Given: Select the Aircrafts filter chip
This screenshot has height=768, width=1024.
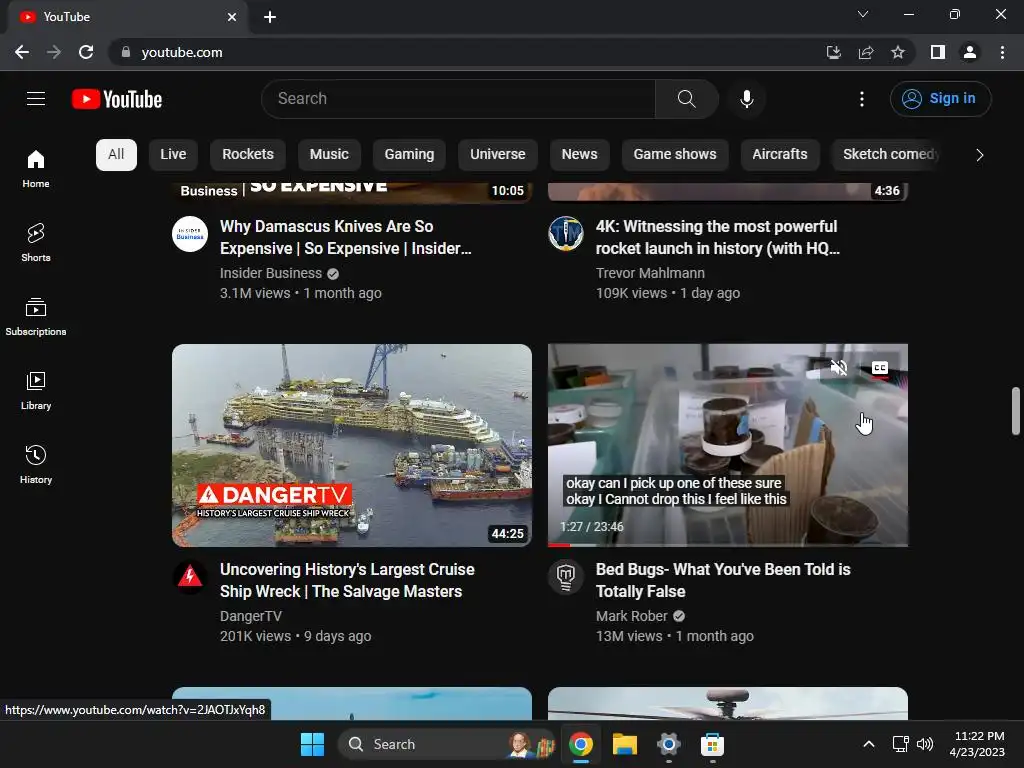Looking at the screenshot, I should click(780, 155).
